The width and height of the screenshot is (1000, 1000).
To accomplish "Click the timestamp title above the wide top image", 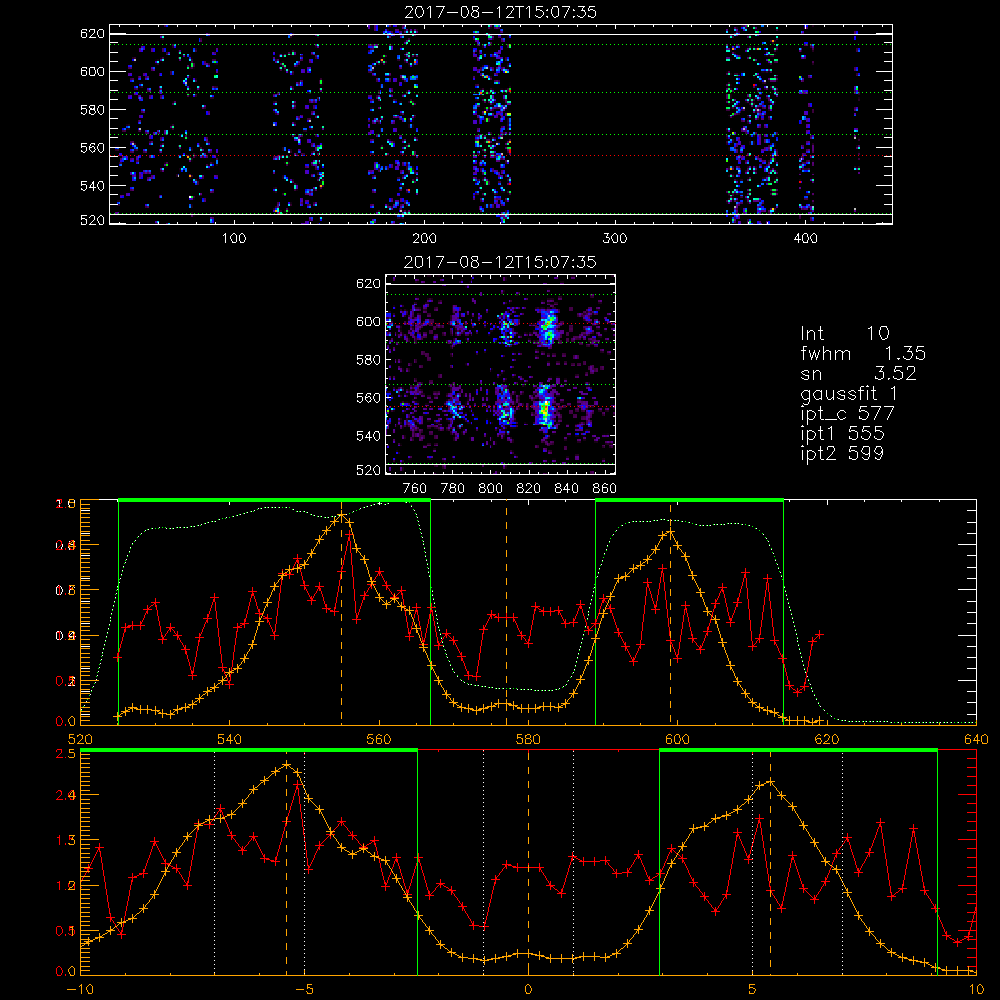I will [500, 12].
